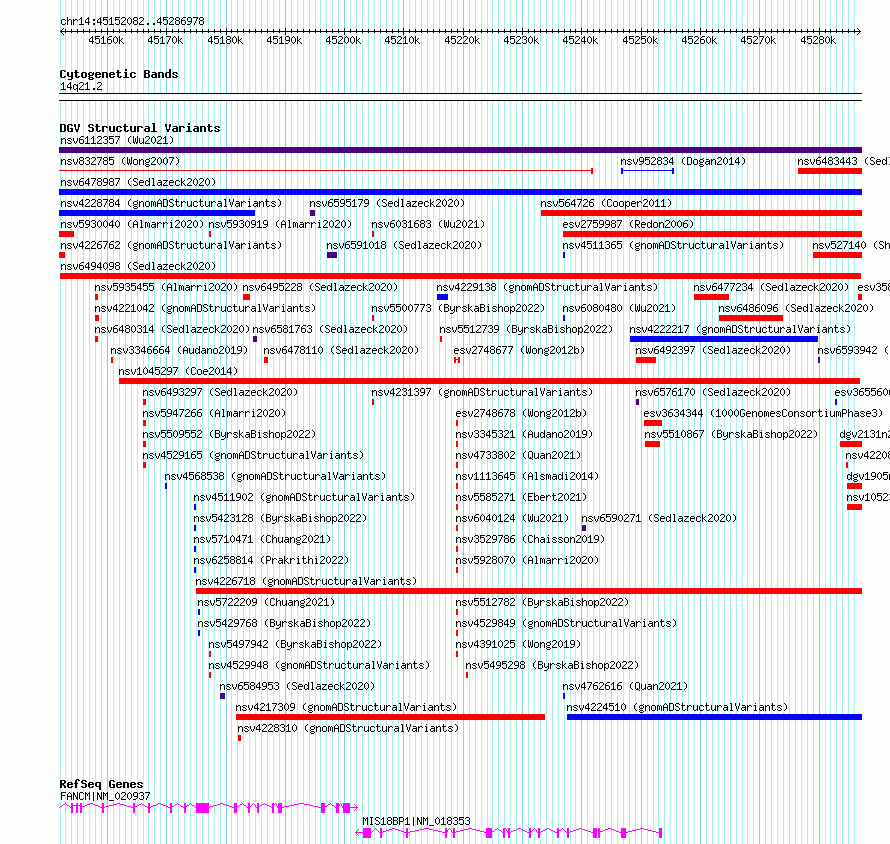The height and width of the screenshot is (844, 890).
Task: Click the 45250k ruler tick label
Action: coord(640,40)
